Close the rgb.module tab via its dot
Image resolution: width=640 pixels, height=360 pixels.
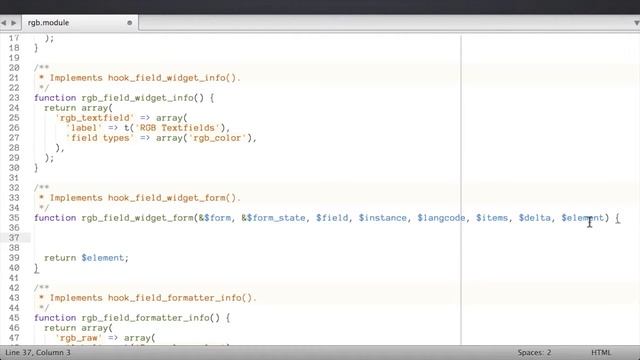tap(129, 23)
